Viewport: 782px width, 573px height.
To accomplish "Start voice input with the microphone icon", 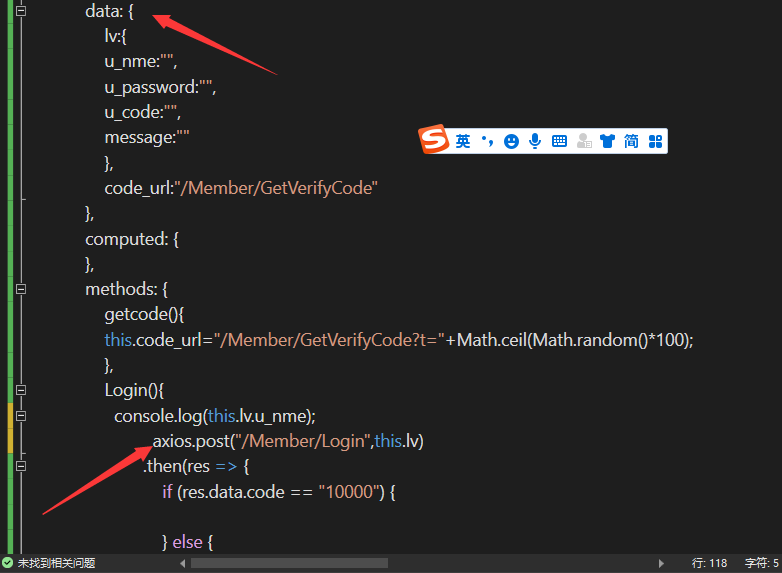I will pos(535,142).
